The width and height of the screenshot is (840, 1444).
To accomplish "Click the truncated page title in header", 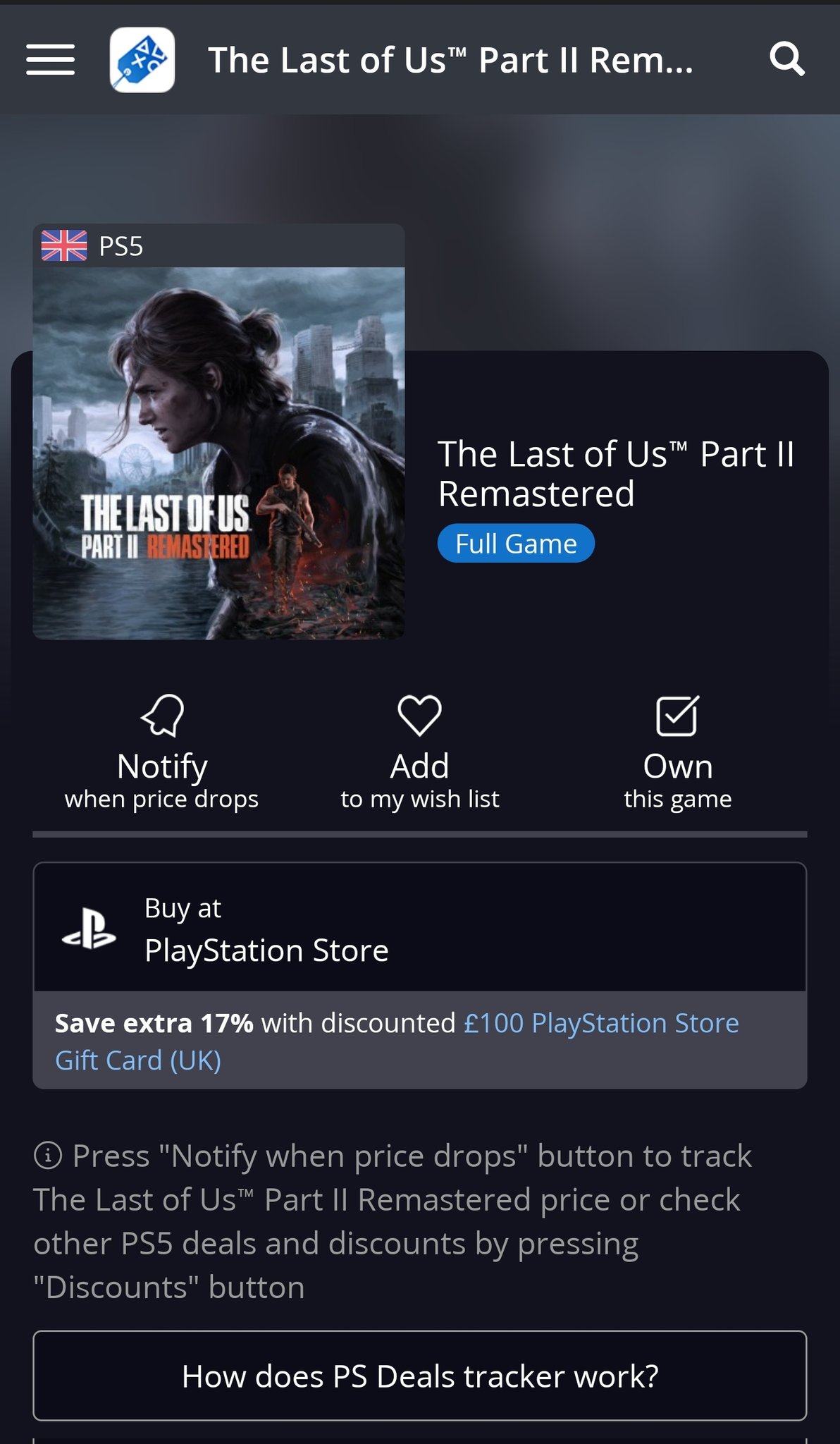I will [451, 60].
